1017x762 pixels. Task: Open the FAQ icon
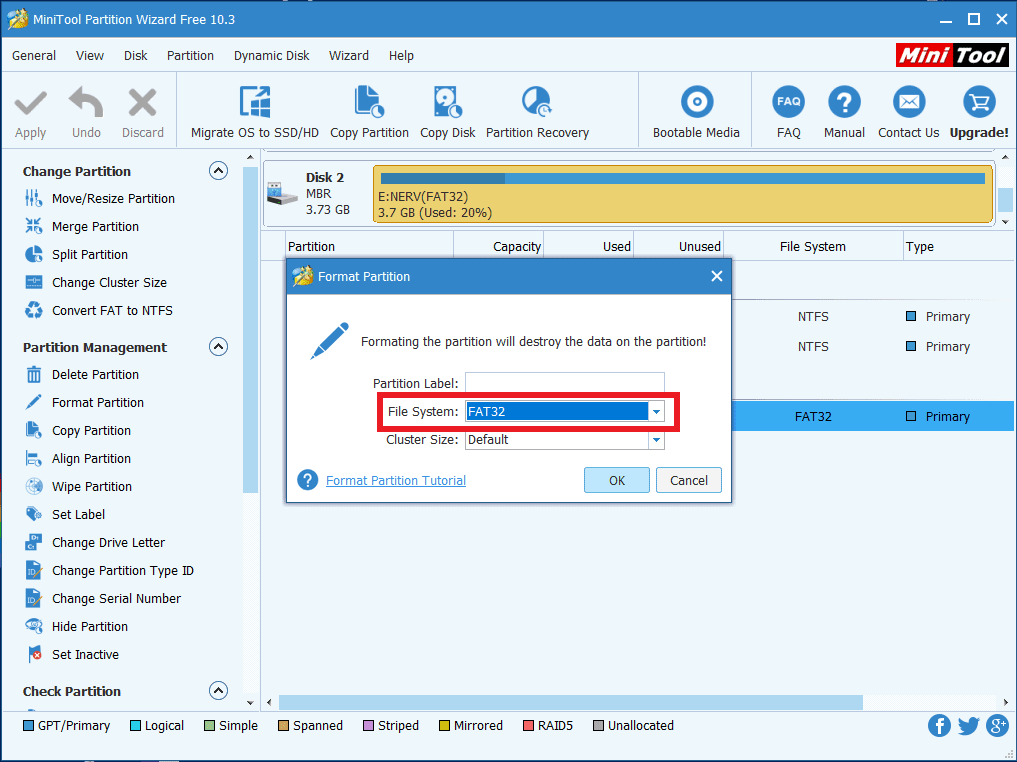[x=789, y=102]
